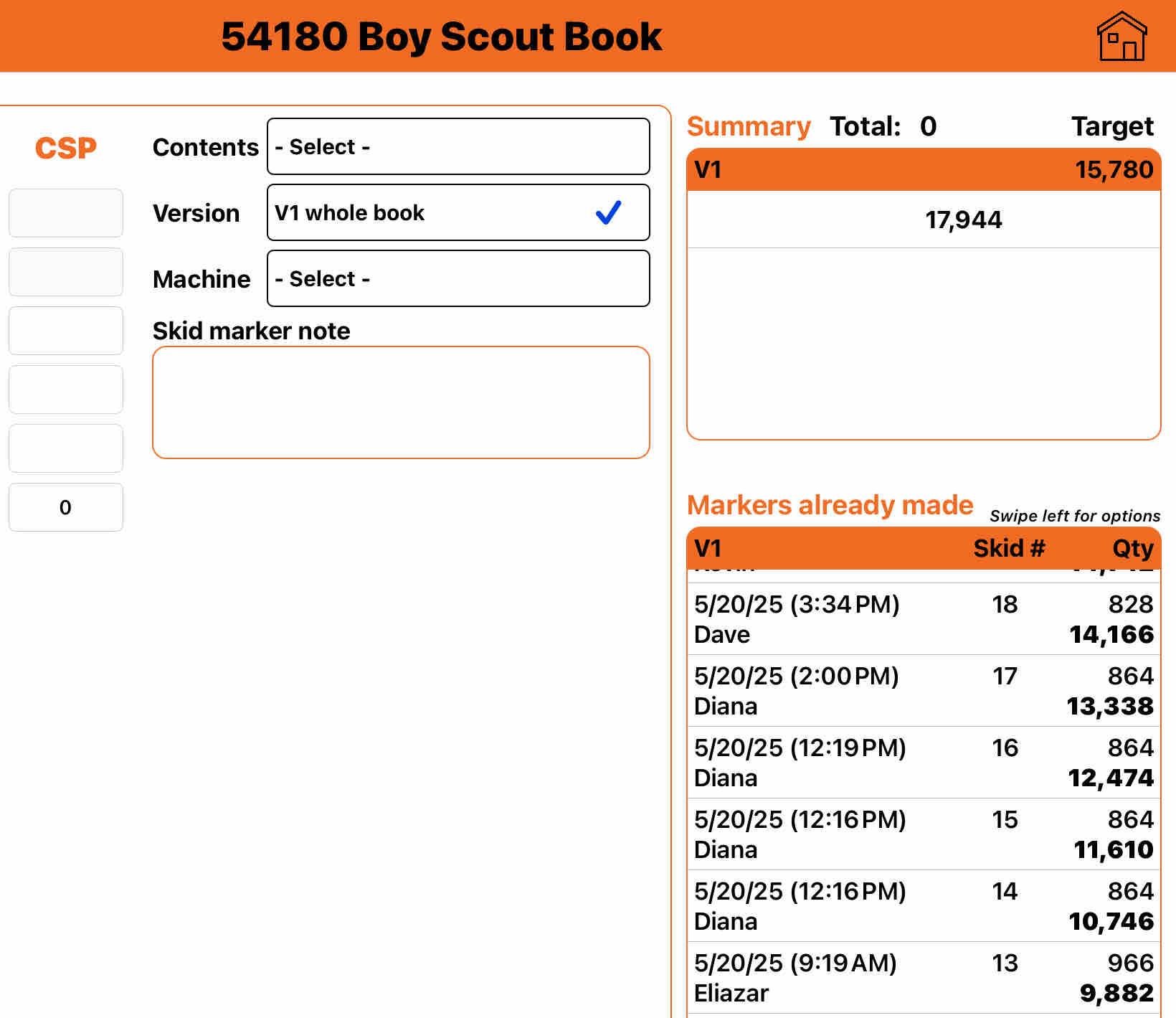Choose skid 15 marker with total 11,610

tap(924, 834)
